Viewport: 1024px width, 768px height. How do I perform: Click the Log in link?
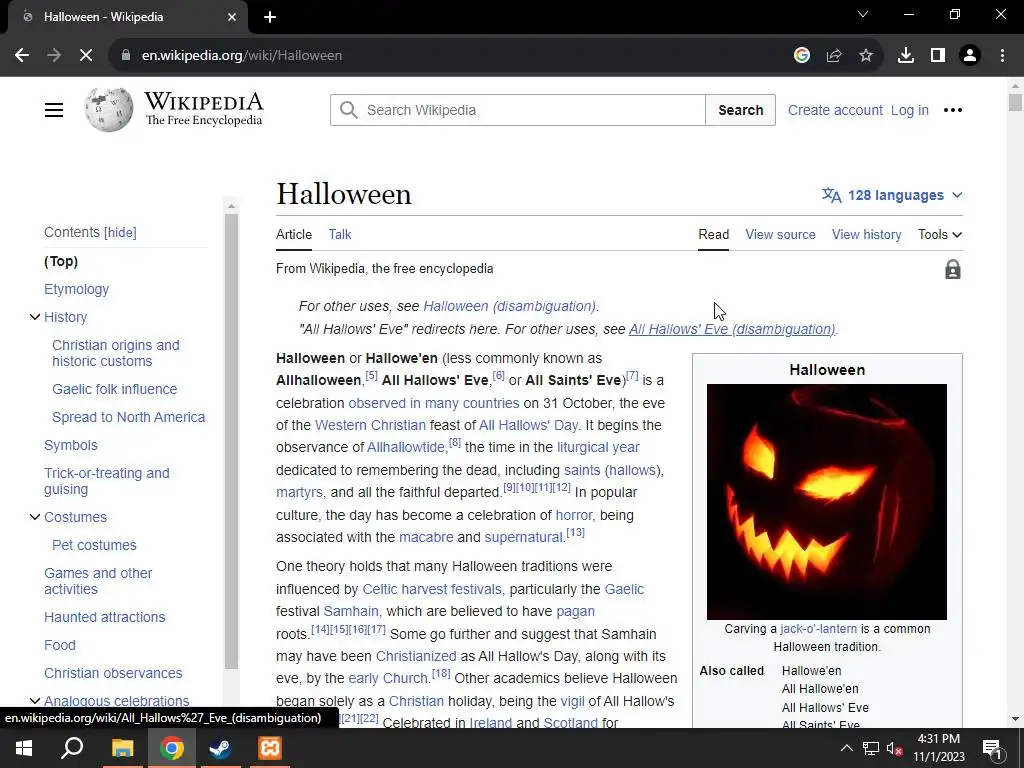910,110
